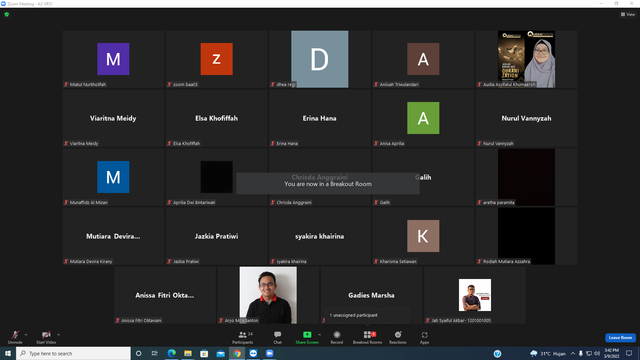Open the first Zoom taskbar icon
640x360 pixels.
click(x=253, y=353)
